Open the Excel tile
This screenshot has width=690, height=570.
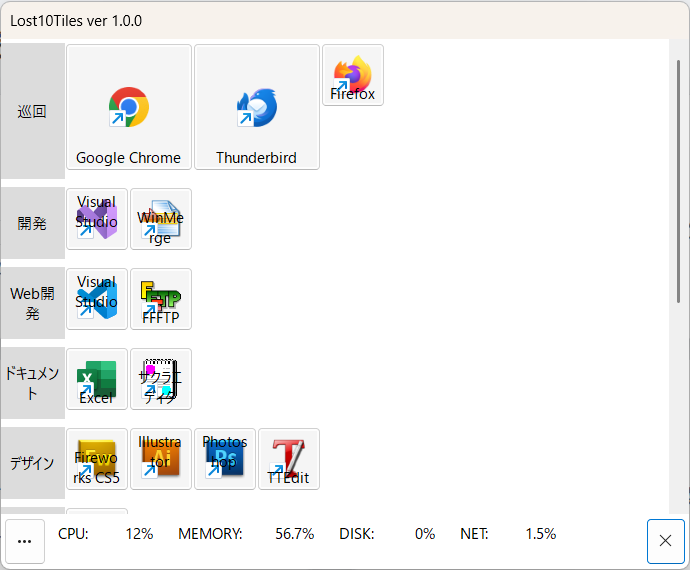click(97, 379)
